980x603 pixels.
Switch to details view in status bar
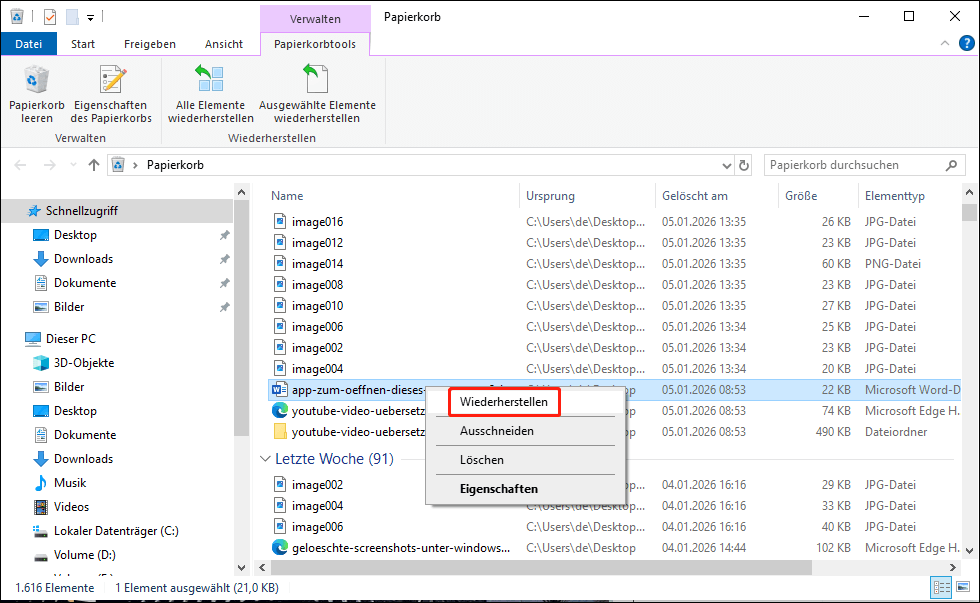[x=941, y=587]
